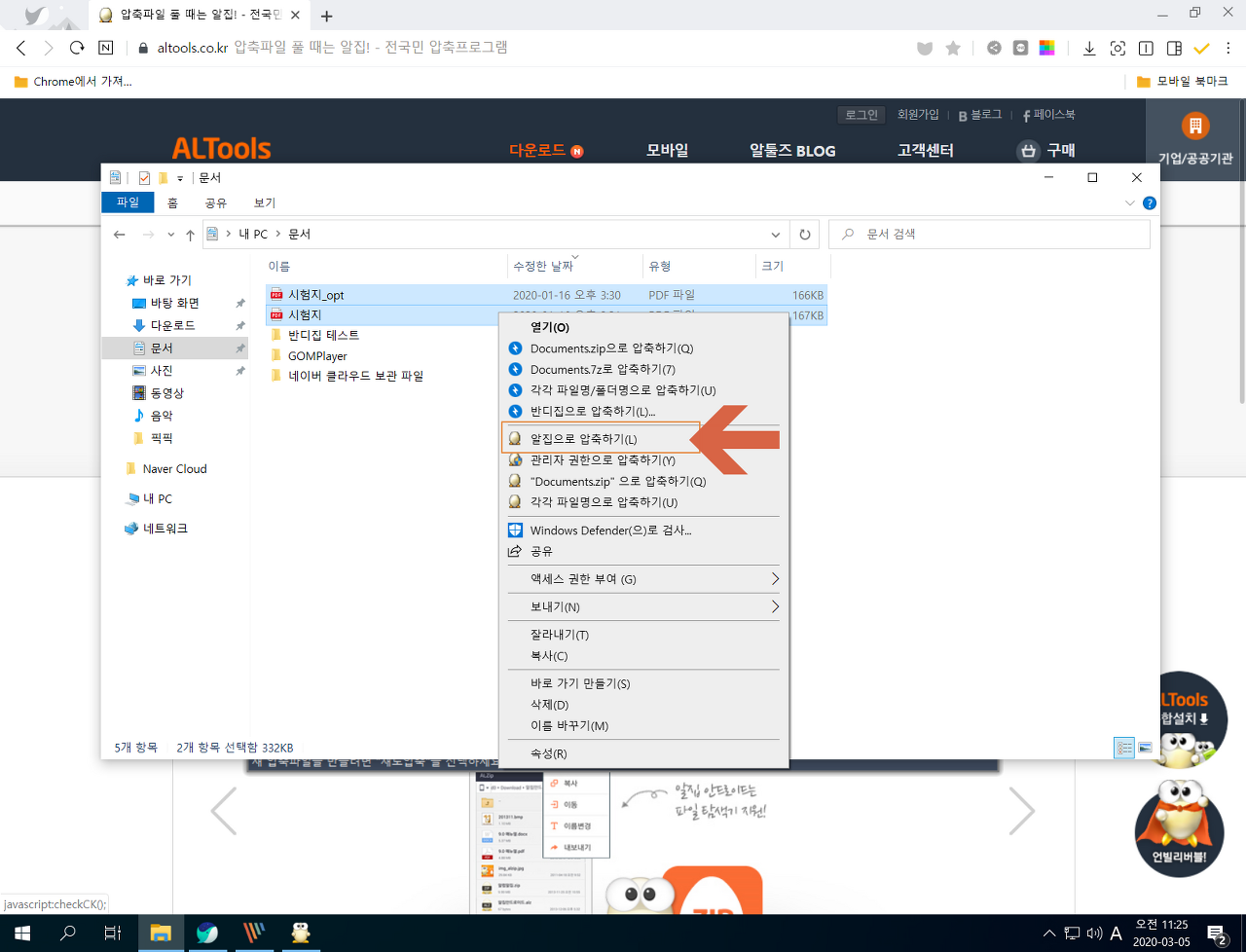
Task: Go to previous slide with left arrow
Action: tap(224, 810)
